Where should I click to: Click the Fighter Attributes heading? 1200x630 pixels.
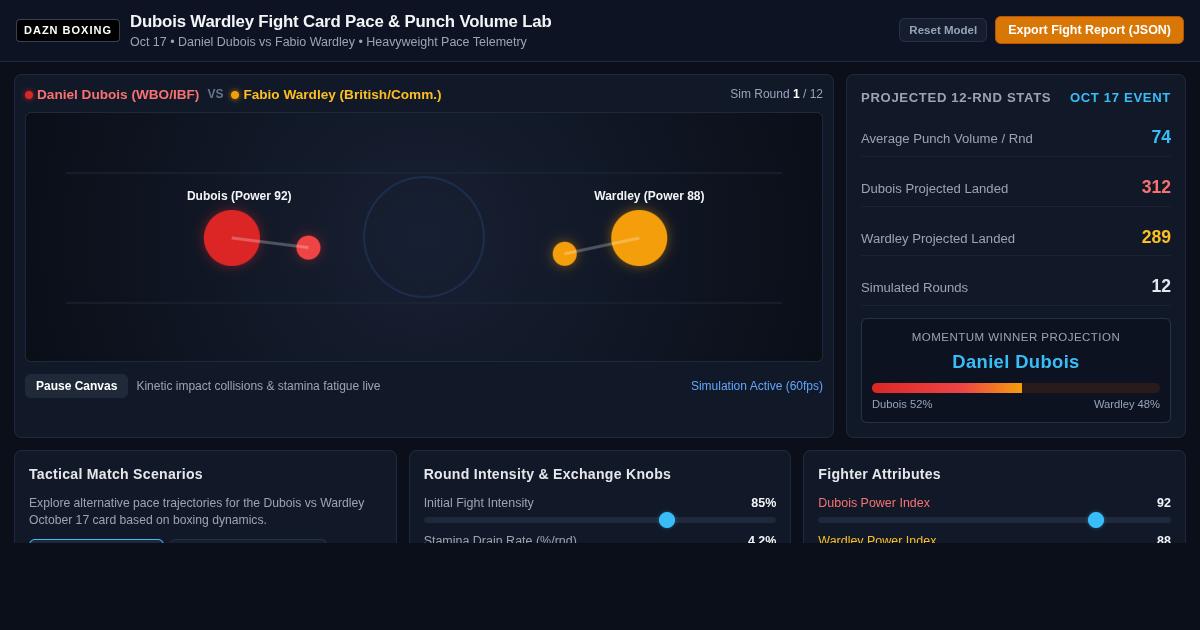pos(879,474)
